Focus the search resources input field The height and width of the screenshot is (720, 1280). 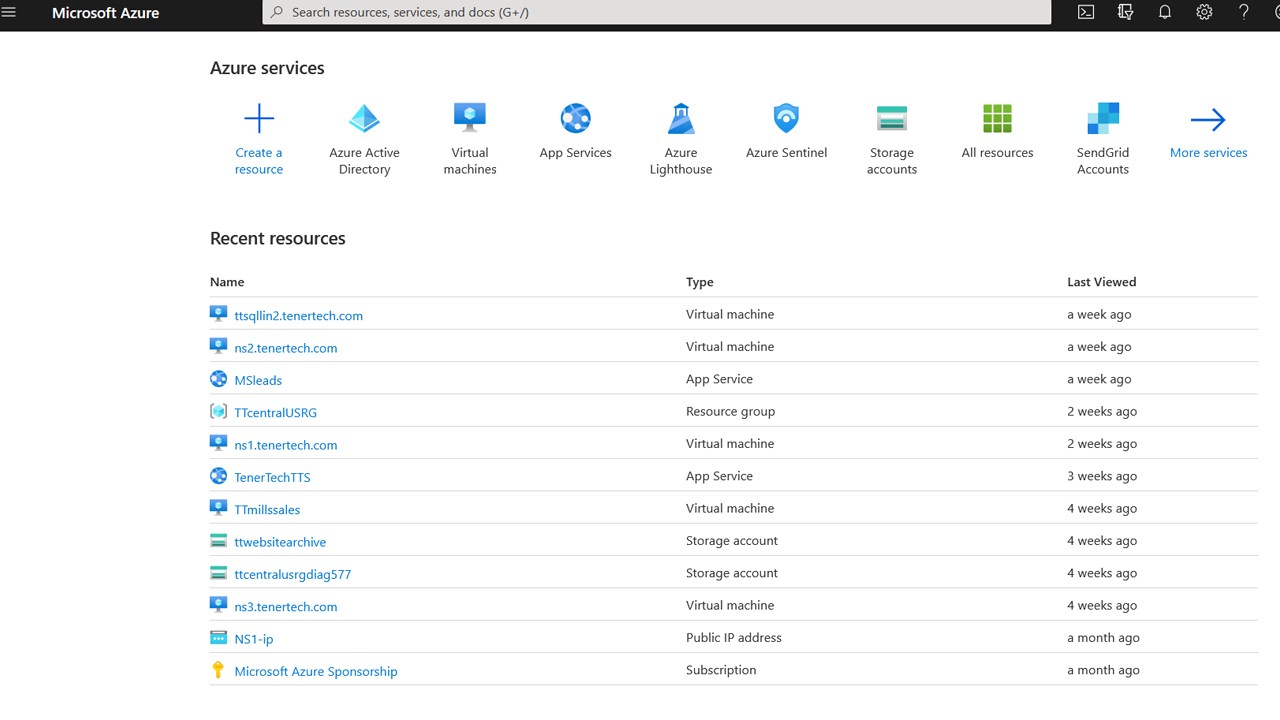tap(656, 12)
